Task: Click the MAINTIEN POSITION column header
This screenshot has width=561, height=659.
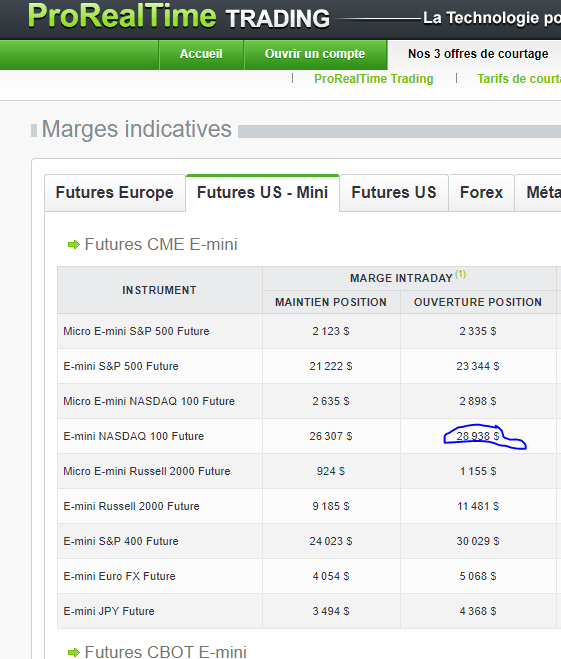Action: tap(331, 302)
